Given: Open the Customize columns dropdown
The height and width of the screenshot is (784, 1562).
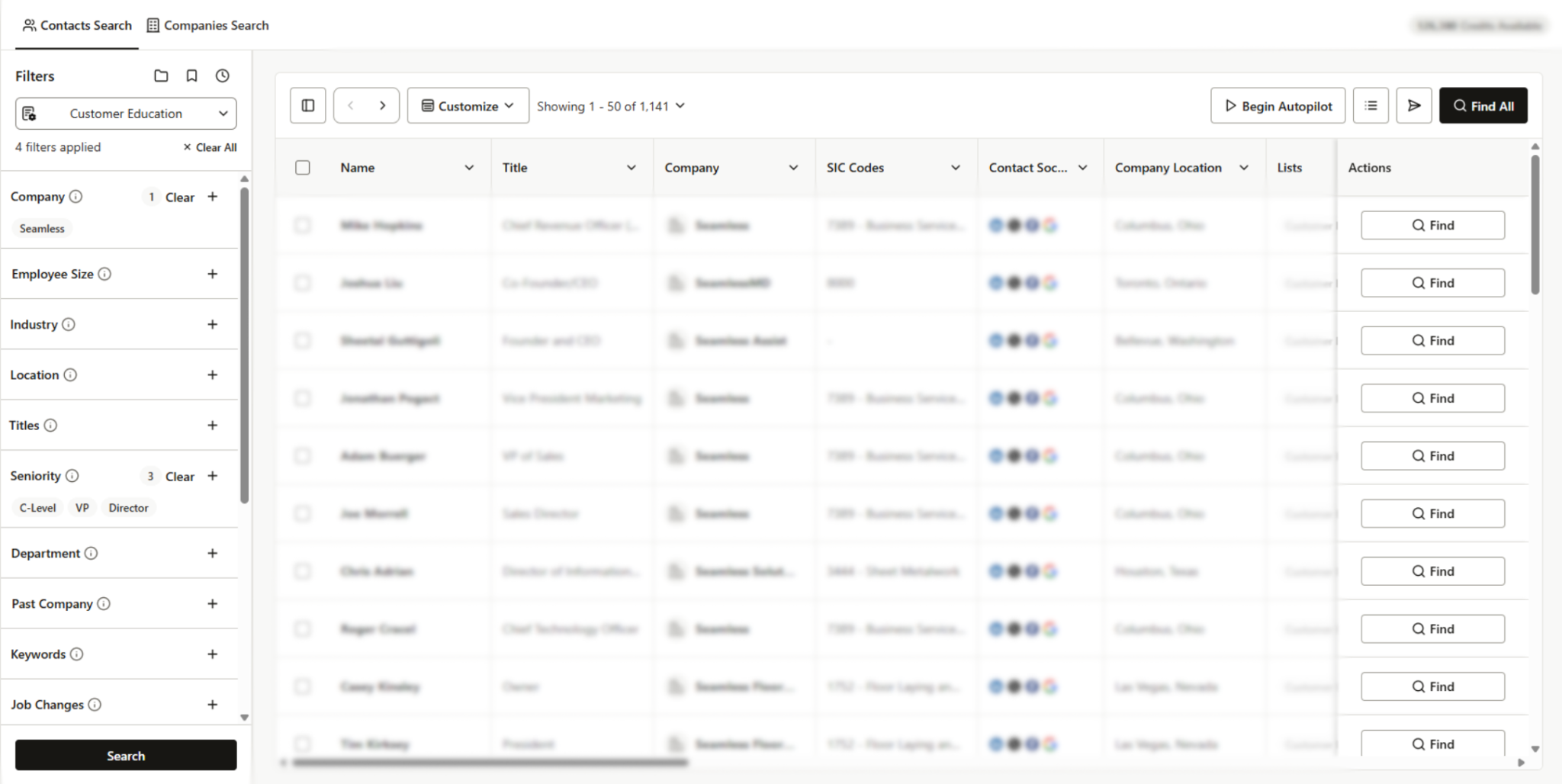Looking at the screenshot, I should 468,105.
